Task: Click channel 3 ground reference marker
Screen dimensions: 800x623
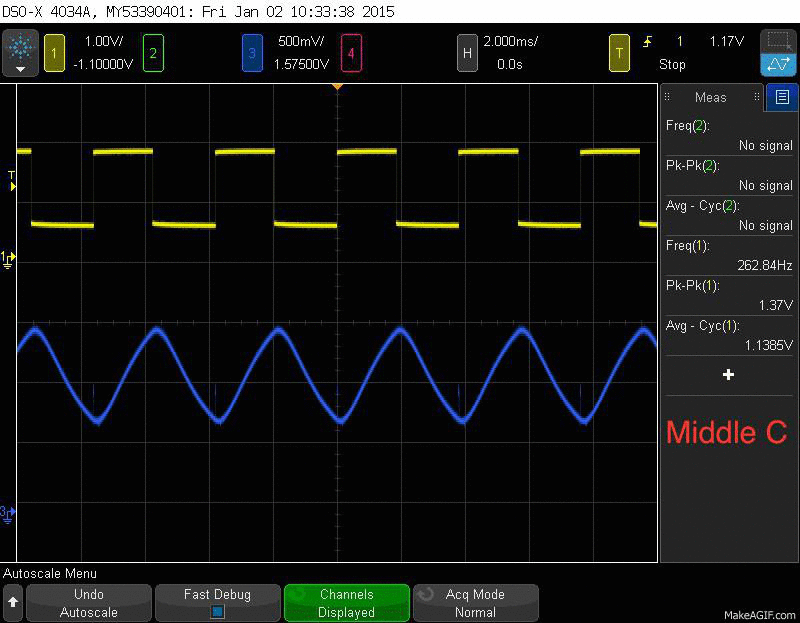Action: point(8,514)
